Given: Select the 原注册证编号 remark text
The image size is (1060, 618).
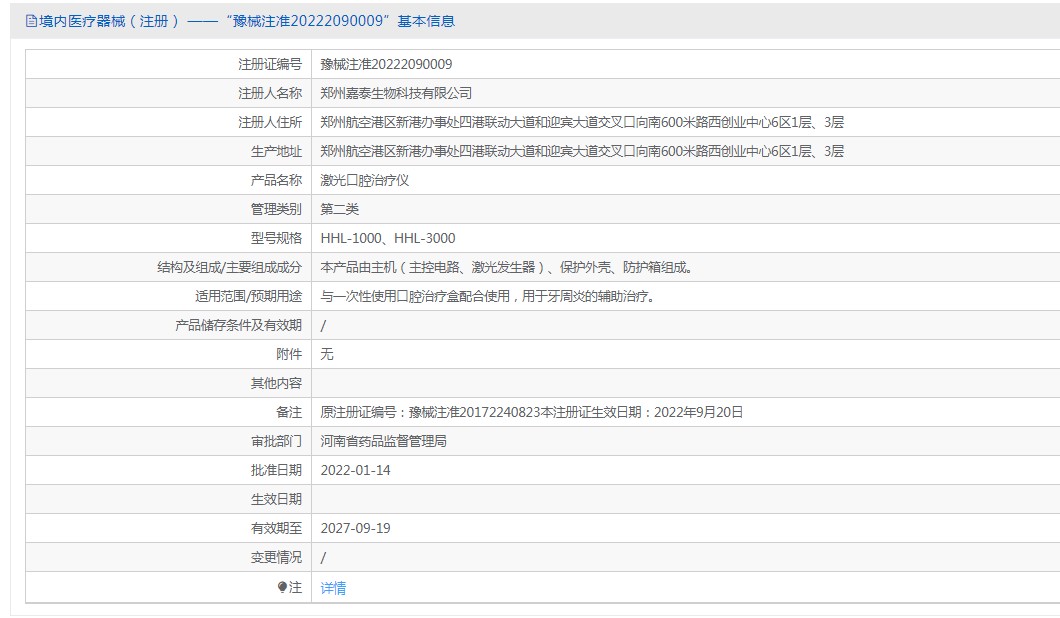Looking at the screenshot, I should click(x=532, y=412).
